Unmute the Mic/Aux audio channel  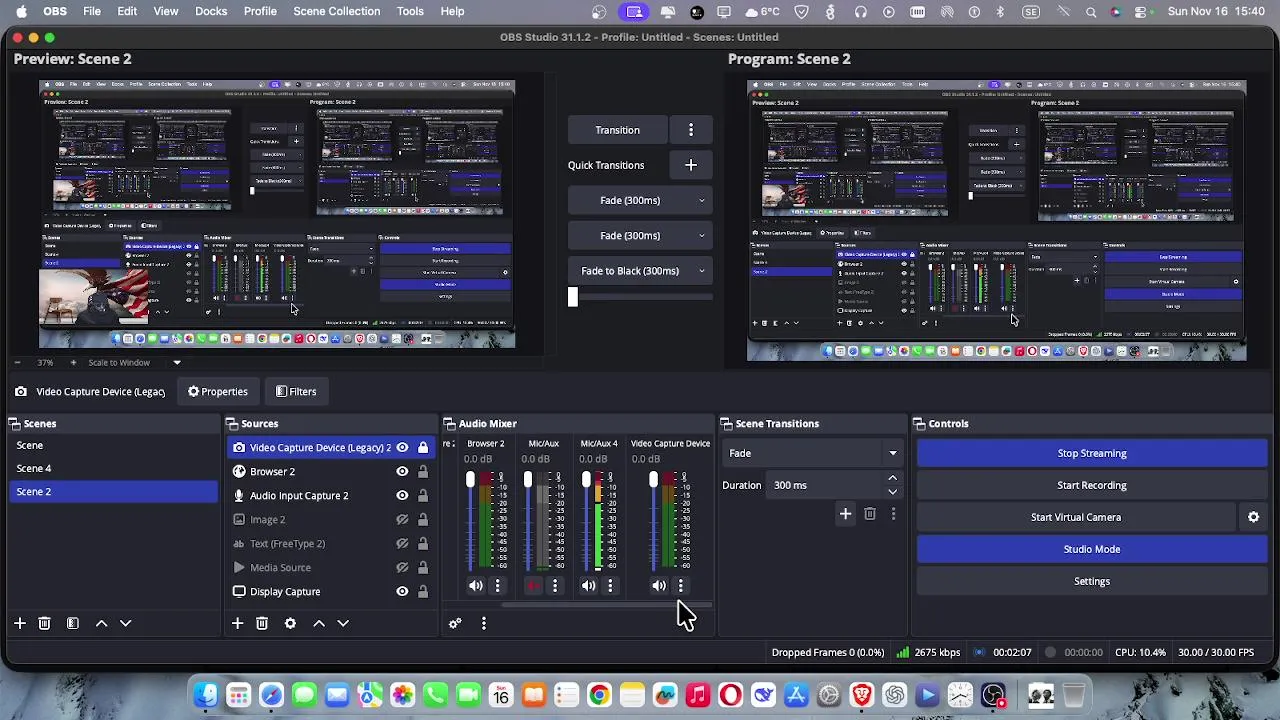[x=534, y=586]
